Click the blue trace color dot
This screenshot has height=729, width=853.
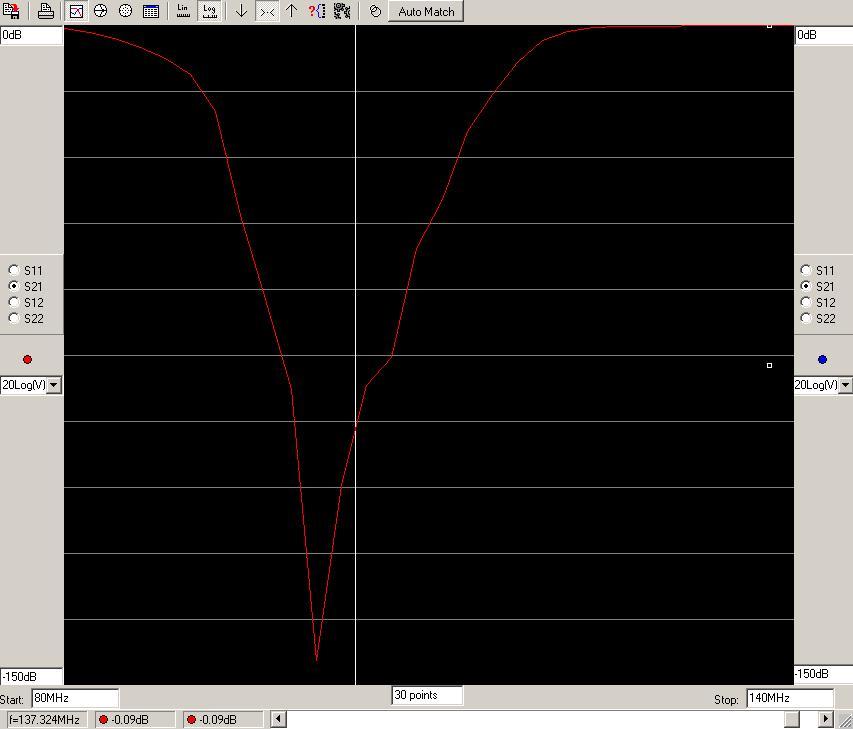point(822,360)
